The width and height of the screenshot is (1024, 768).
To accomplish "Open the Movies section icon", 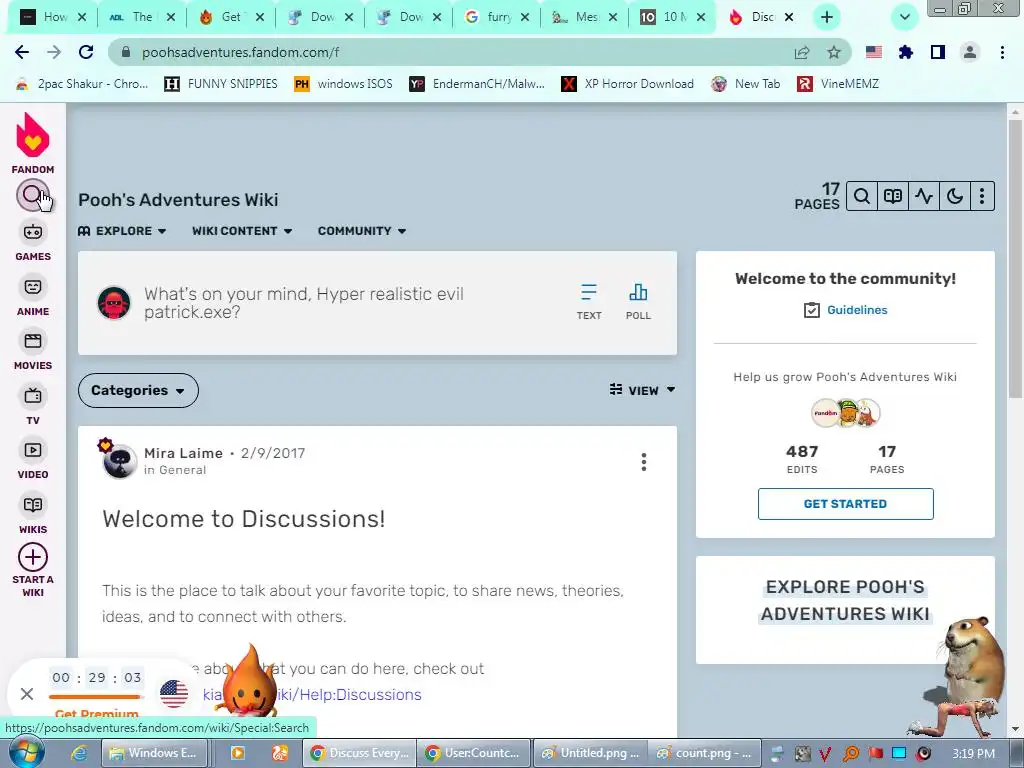I will tap(33, 342).
